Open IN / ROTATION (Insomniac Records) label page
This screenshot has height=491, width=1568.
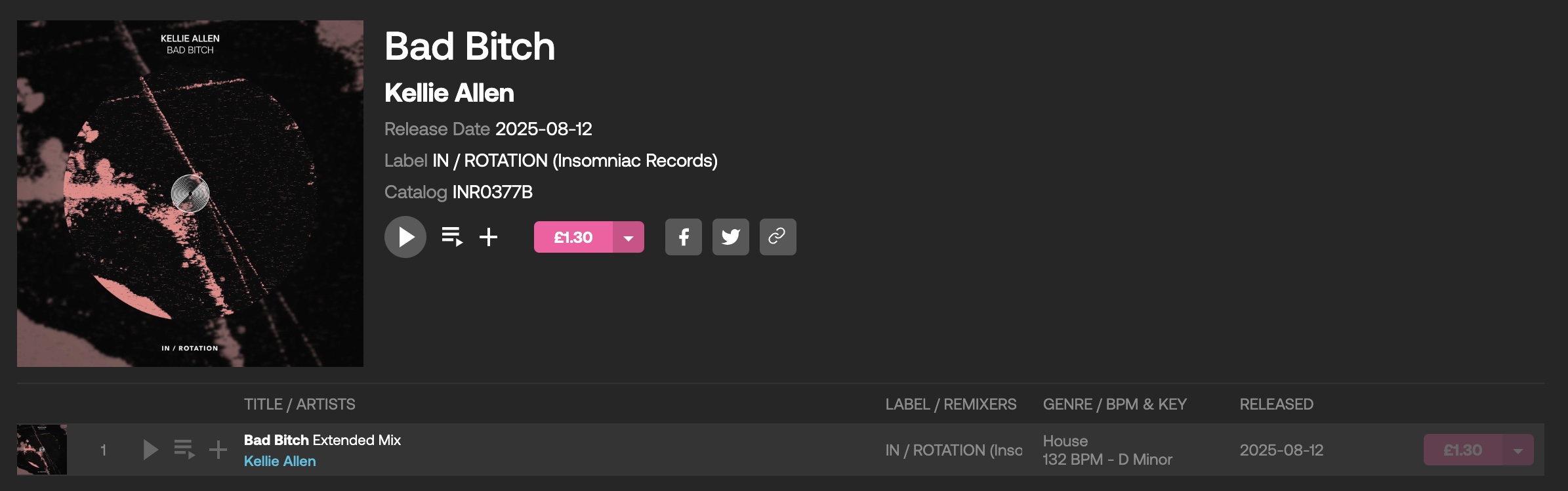point(575,161)
